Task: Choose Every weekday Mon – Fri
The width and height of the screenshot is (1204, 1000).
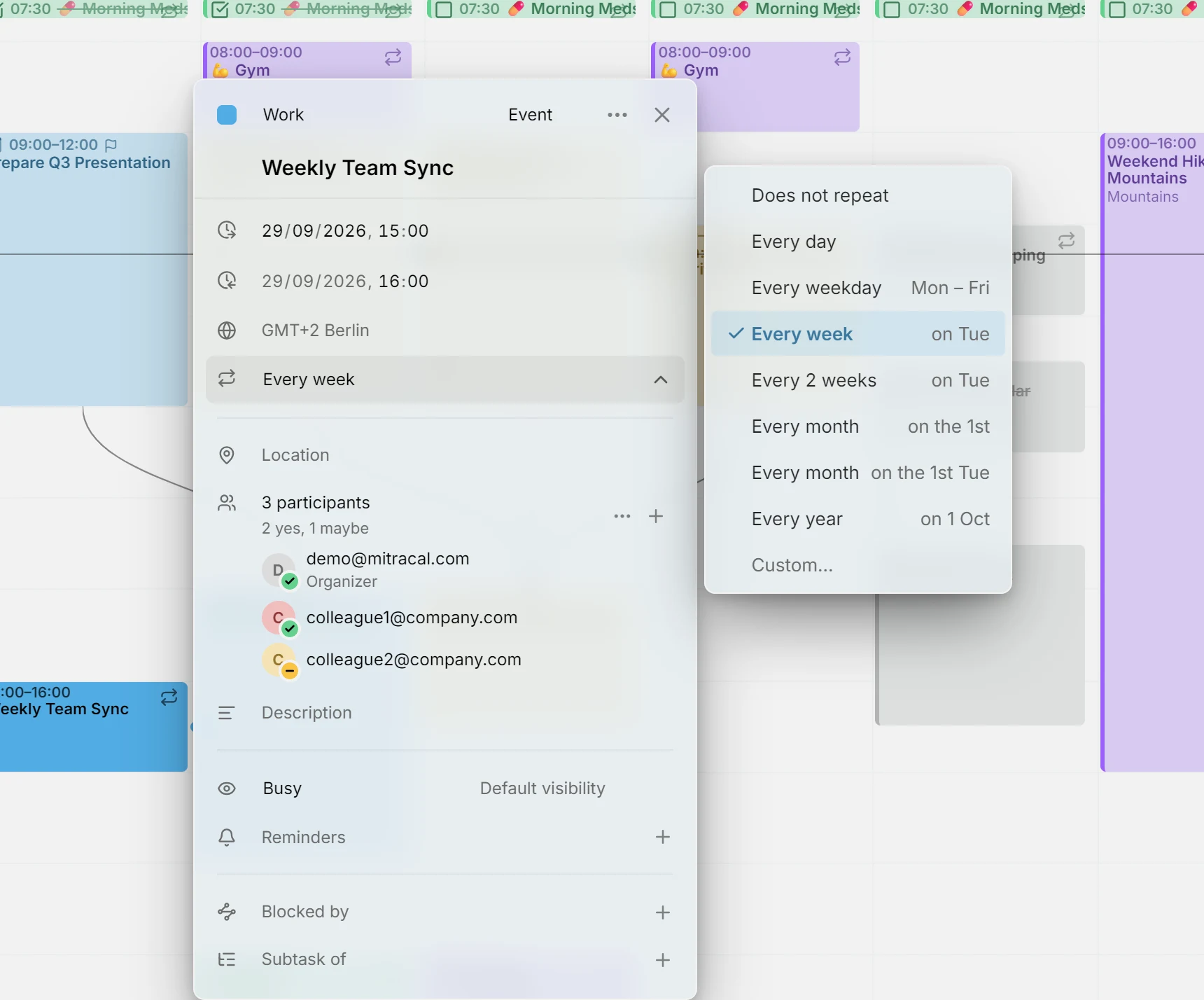Action: click(x=858, y=288)
